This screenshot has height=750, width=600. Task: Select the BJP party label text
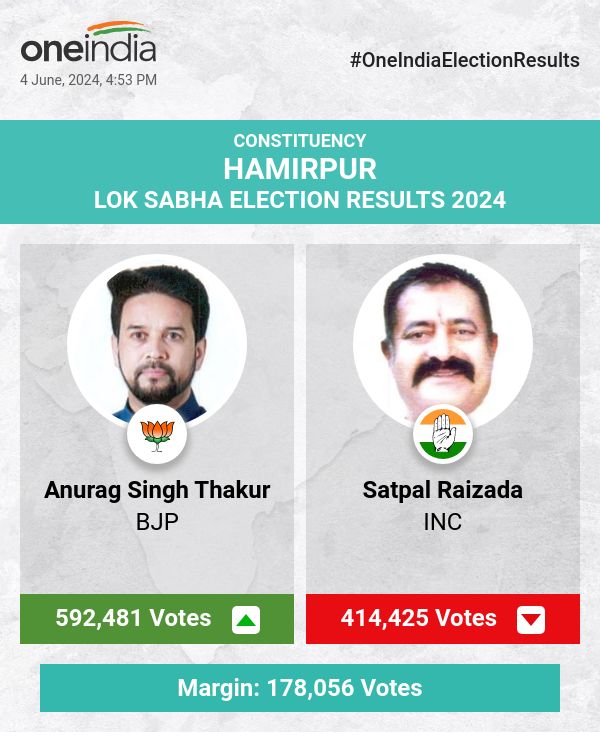coord(157,522)
